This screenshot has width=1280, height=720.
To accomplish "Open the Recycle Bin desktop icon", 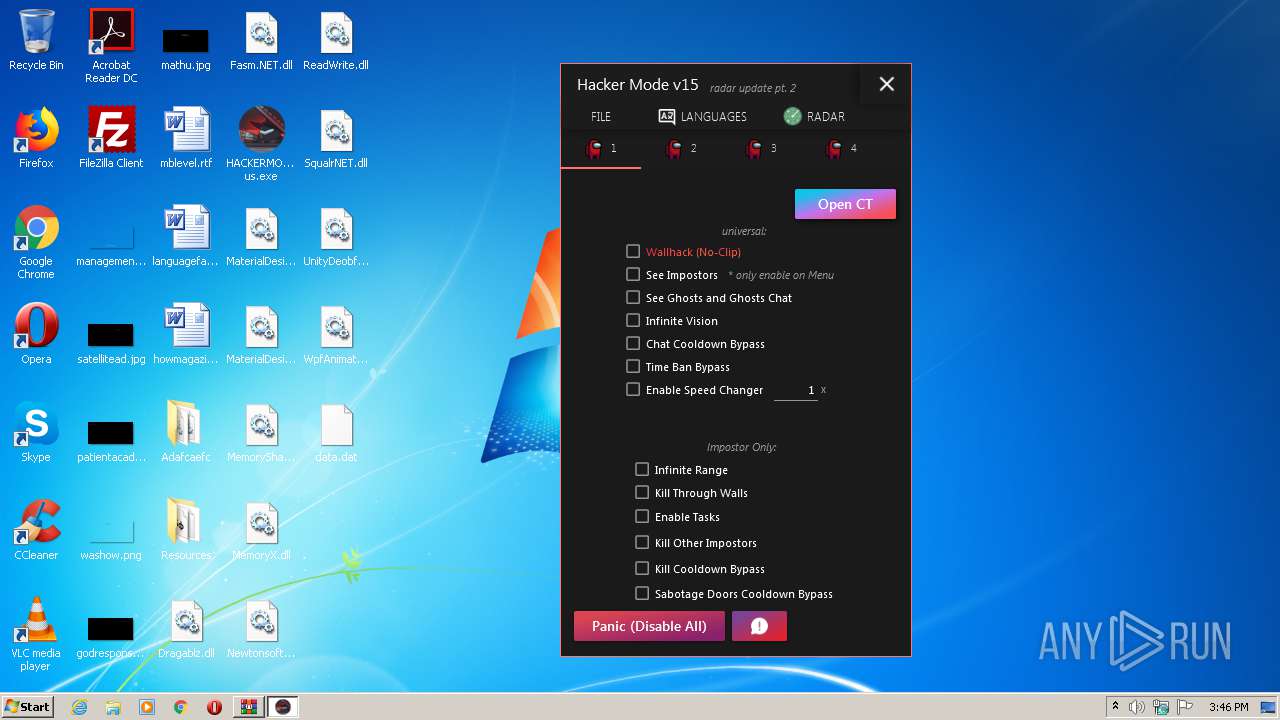I will (36, 40).
